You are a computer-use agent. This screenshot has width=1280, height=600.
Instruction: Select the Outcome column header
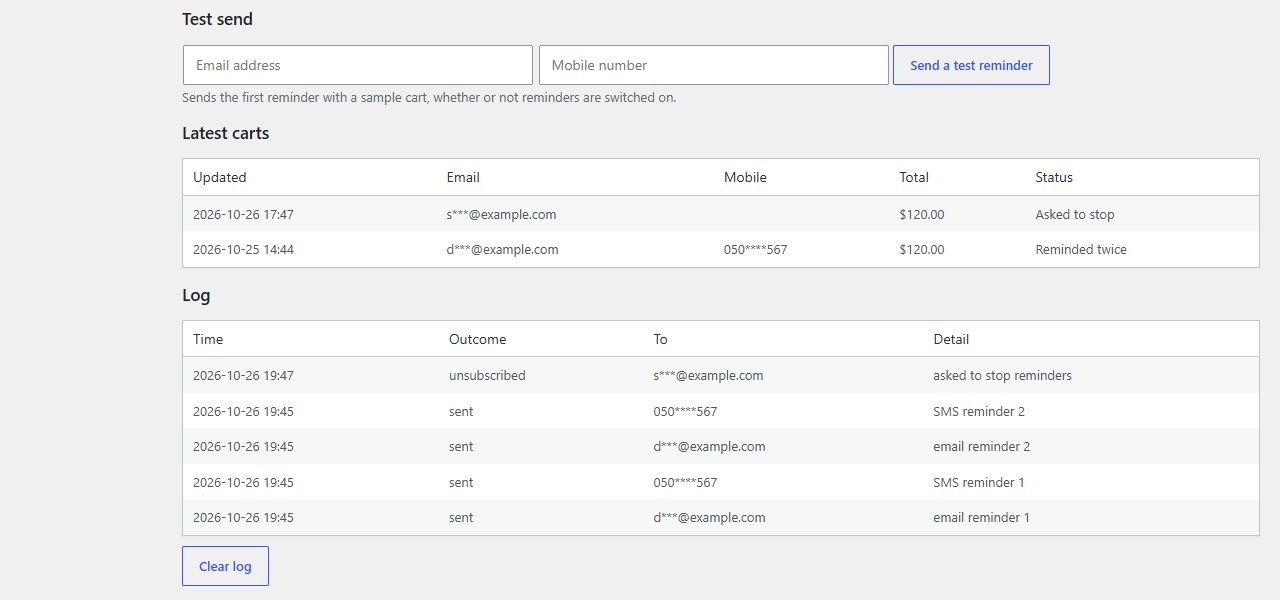pyautogui.click(x=477, y=339)
